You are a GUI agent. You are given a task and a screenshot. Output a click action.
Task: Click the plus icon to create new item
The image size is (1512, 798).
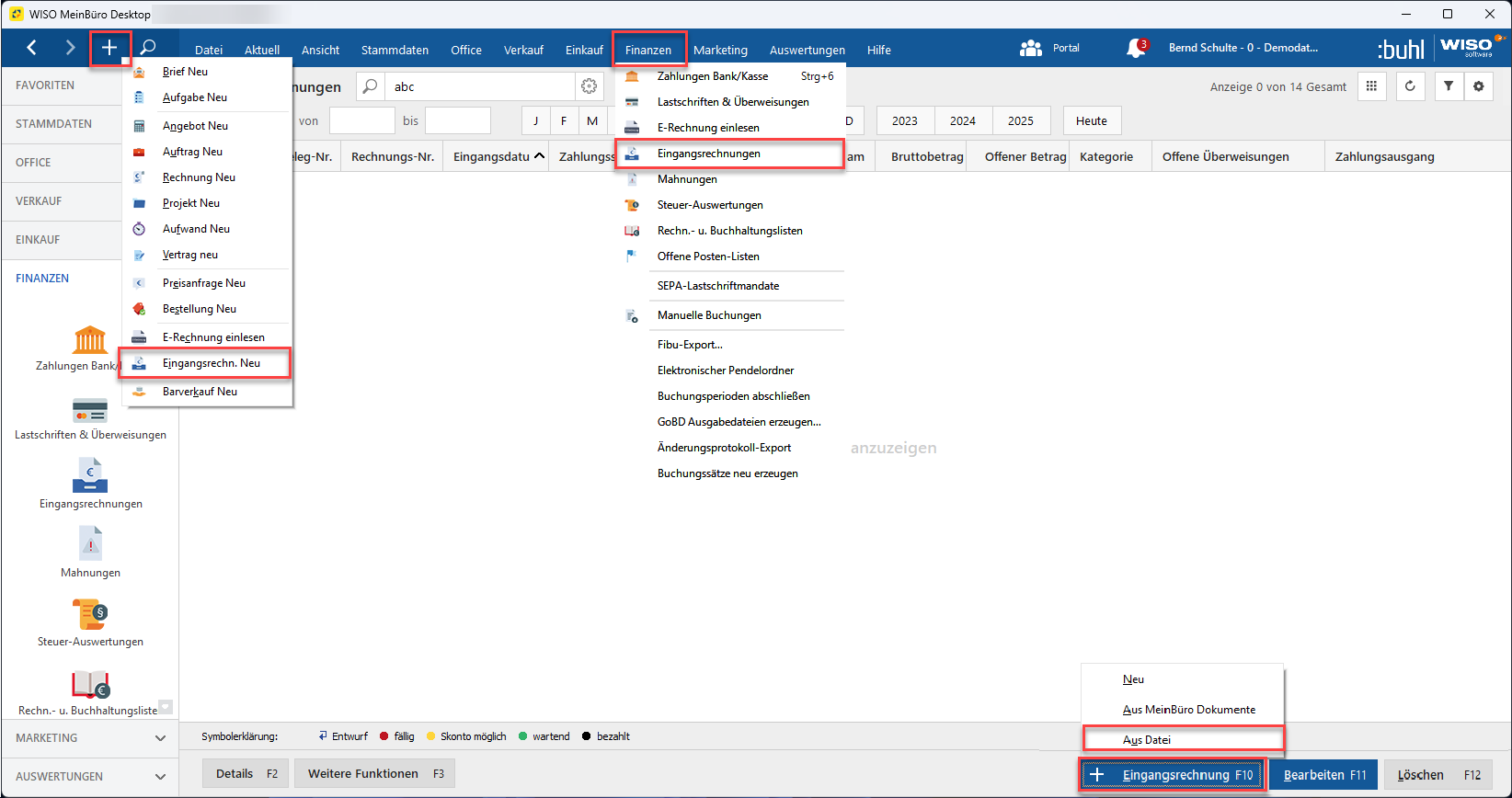(109, 48)
